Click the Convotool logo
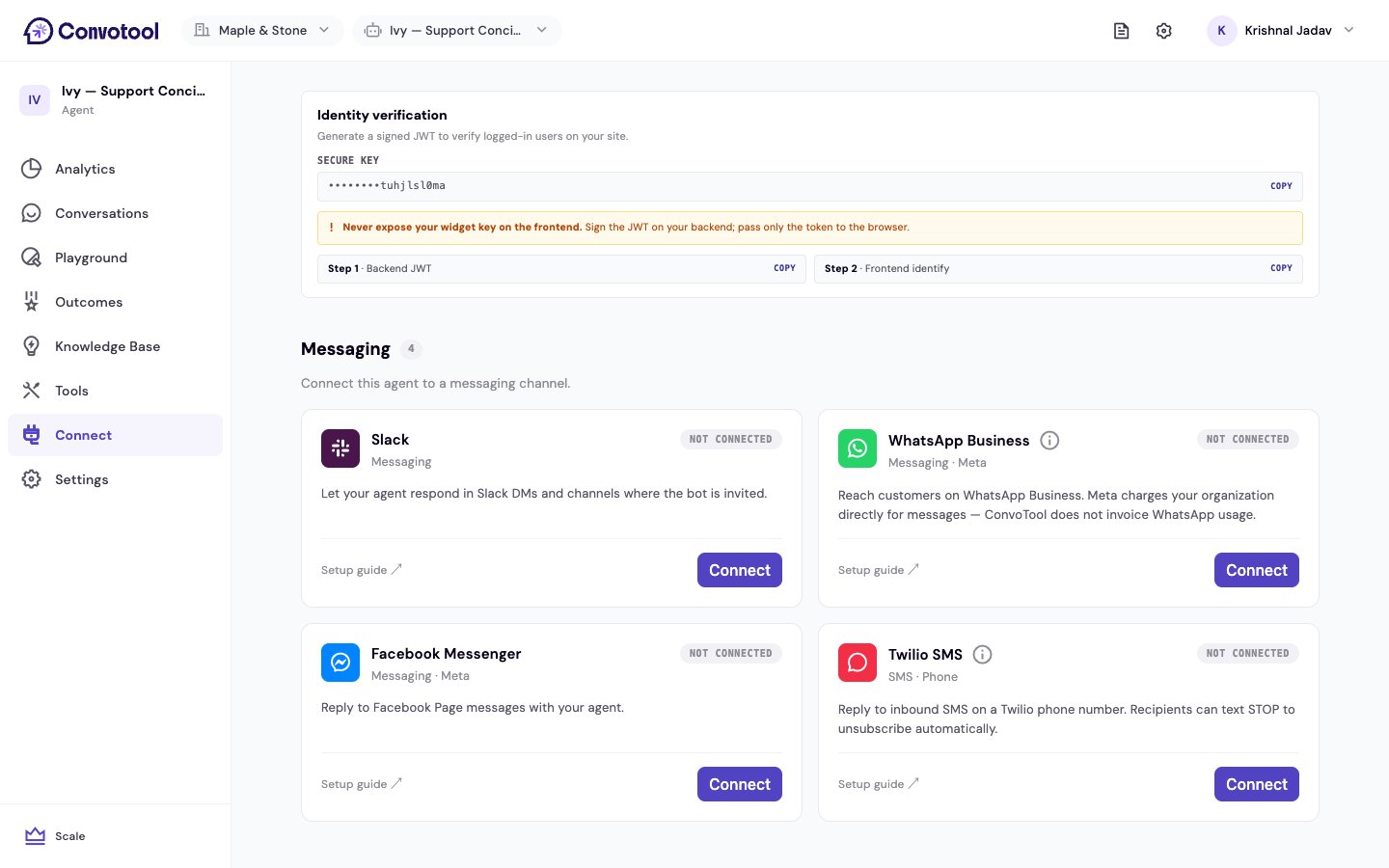The width and height of the screenshot is (1389, 868). click(x=91, y=31)
